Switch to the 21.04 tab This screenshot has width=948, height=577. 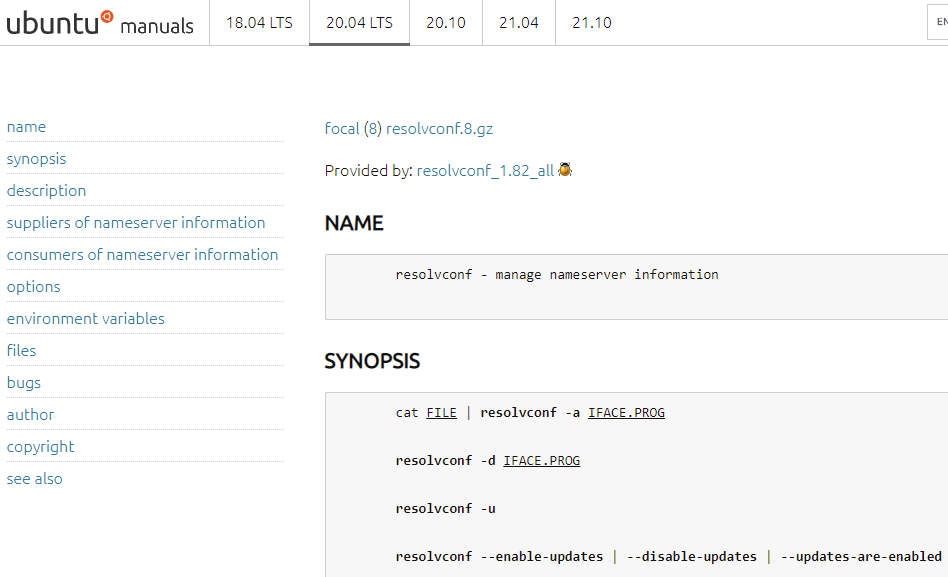(x=519, y=23)
